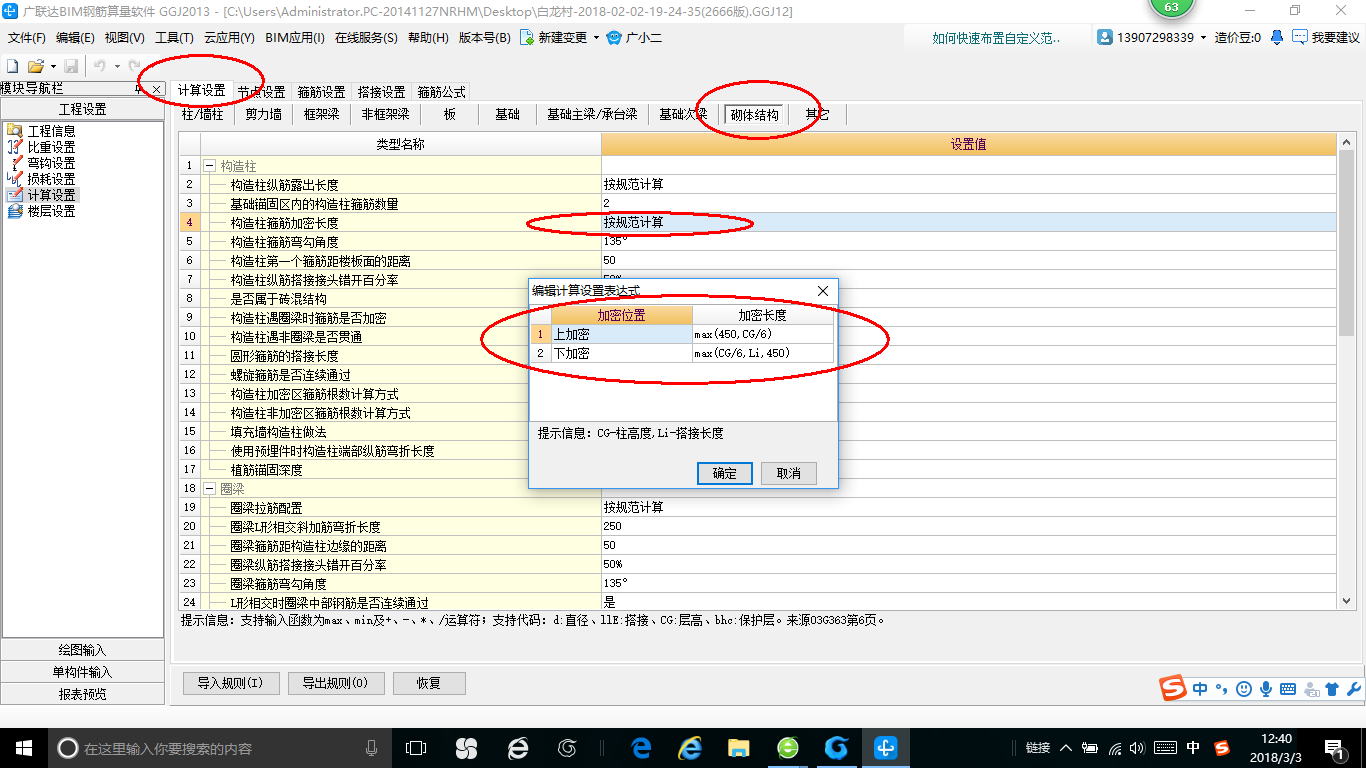Close the 编辑计算设置表达式 dialog
Screen dimensions: 1366x768
click(823, 291)
